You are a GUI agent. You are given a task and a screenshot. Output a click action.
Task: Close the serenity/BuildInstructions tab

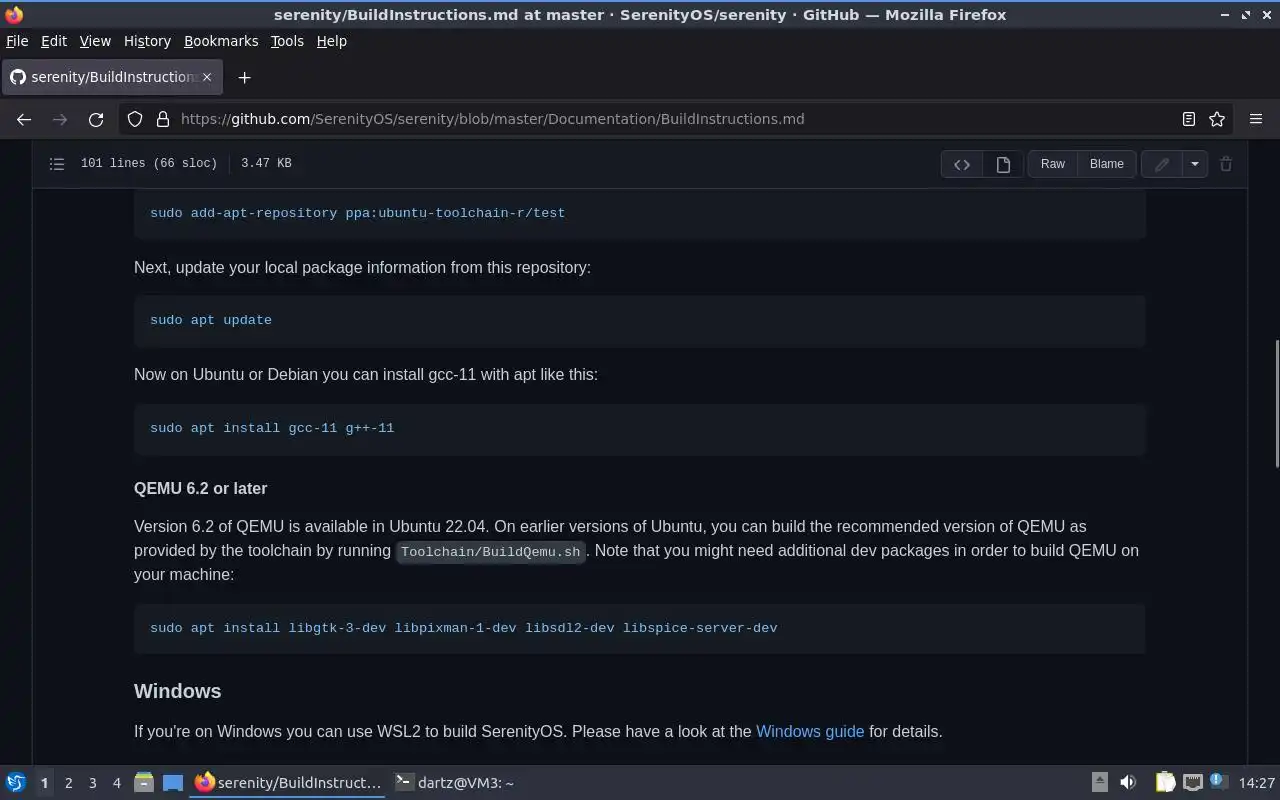click(x=207, y=77)
